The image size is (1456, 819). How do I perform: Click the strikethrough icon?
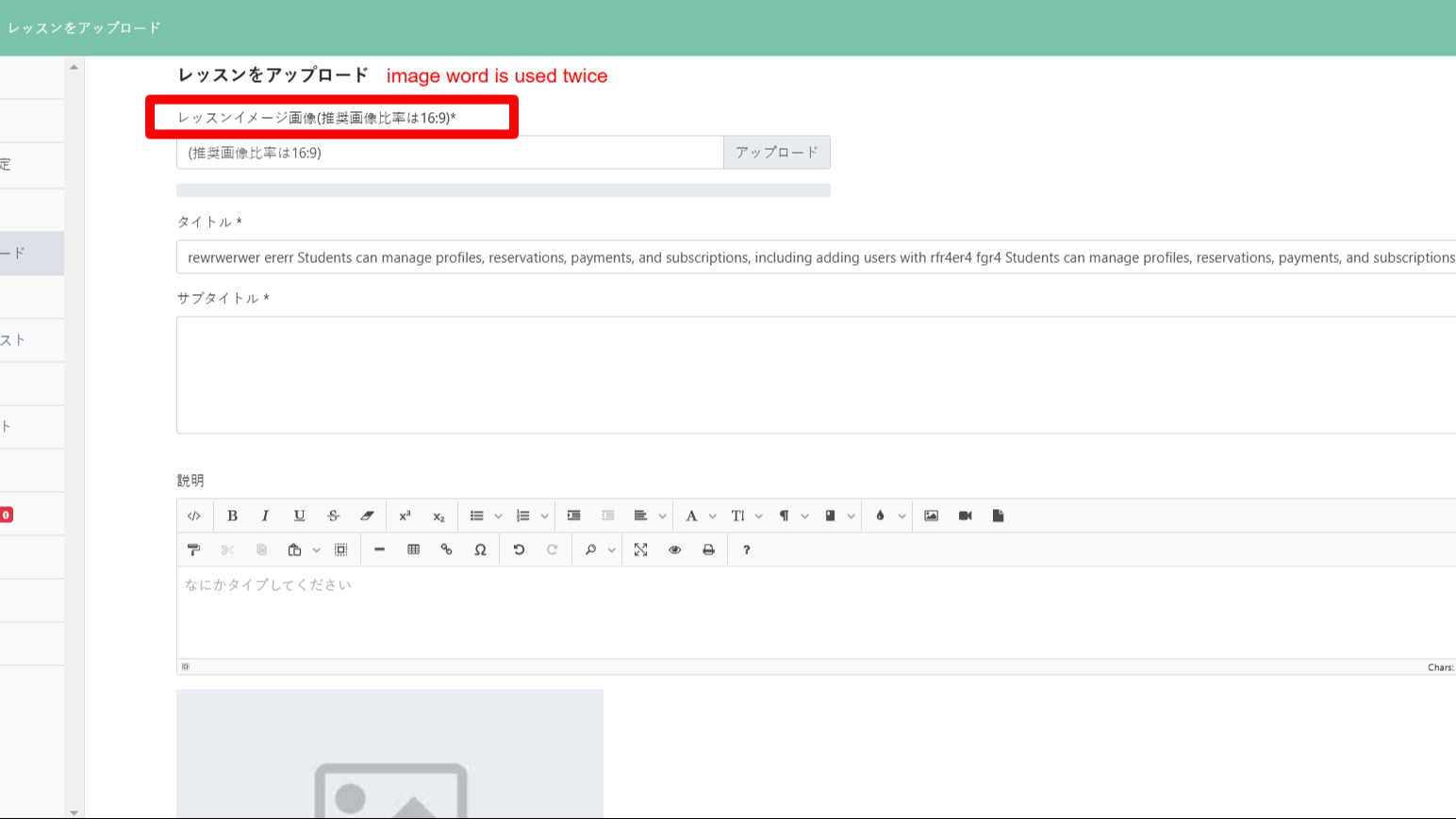(333, 516)
